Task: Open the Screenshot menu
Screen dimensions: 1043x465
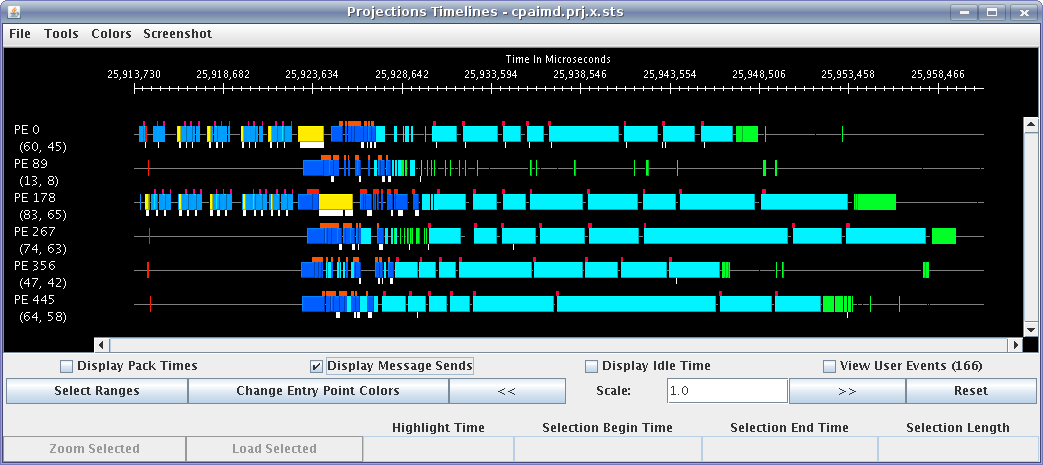Action: 177,33
